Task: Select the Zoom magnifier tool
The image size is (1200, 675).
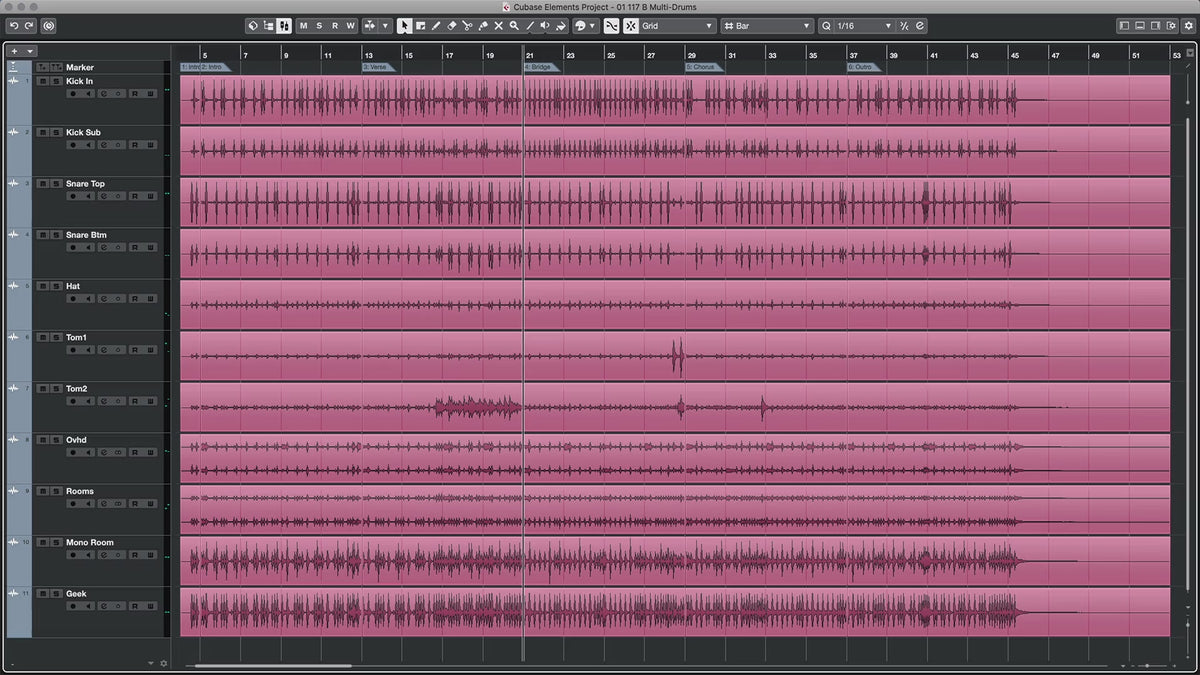Action: [x=514, y=26]
